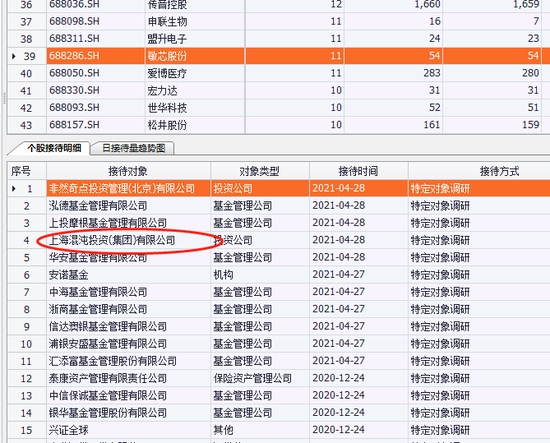Click stock name 世华科技
This screenshot has width=550, height=443.
click(167, 107)
